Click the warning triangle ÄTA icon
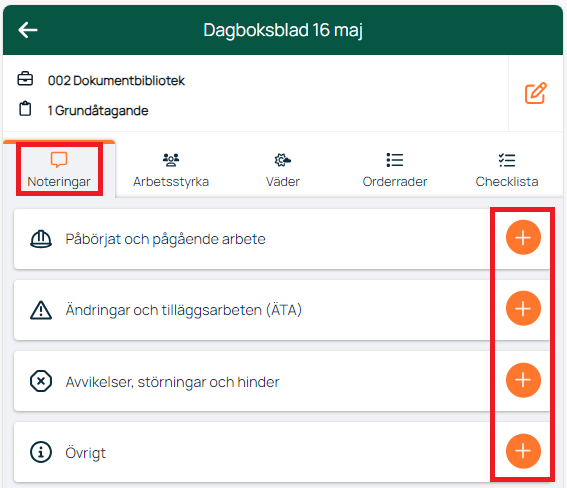567x488 pixels. pyautogui.click(x=41, y=310)
